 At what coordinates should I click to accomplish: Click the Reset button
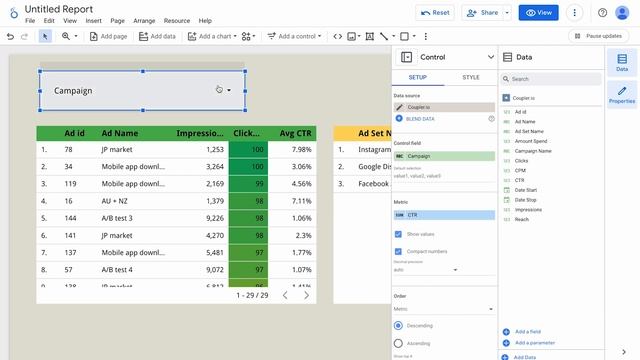[x=435, y=13]
